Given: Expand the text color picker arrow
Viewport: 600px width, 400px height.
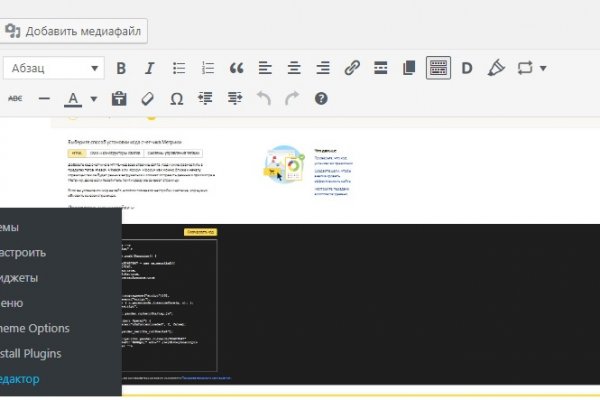Looking at the screenshot, I should [94, 98].
